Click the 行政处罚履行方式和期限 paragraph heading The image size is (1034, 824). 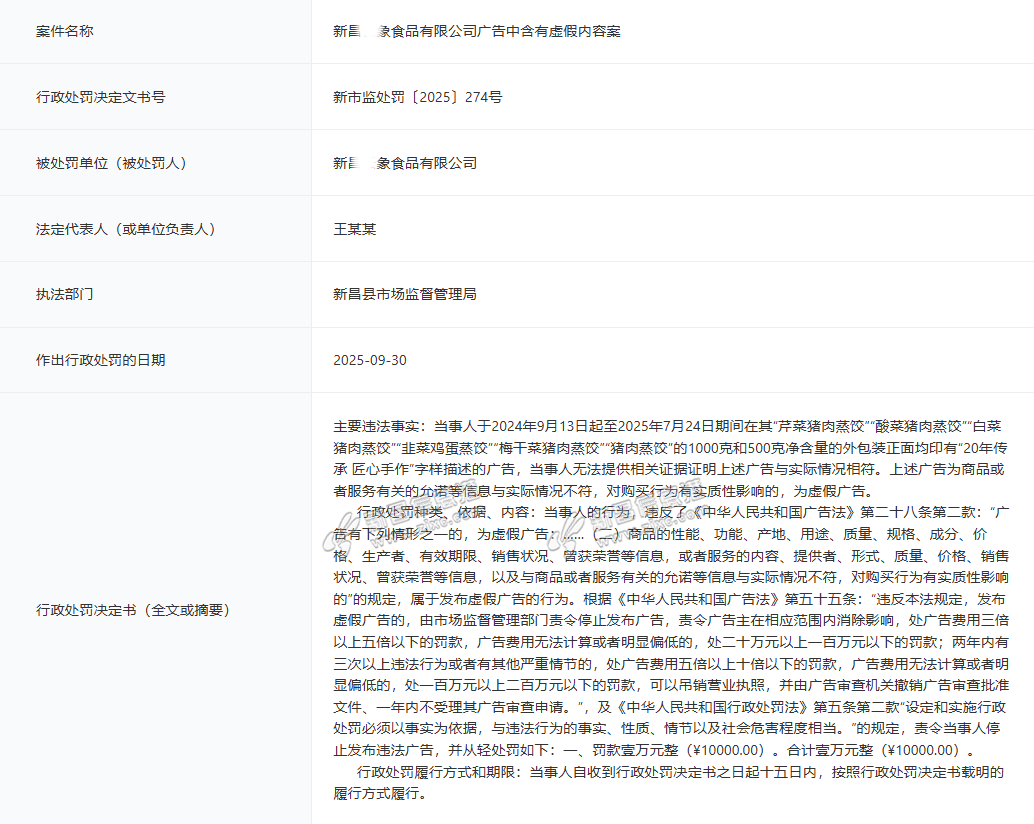click(436, 772)
